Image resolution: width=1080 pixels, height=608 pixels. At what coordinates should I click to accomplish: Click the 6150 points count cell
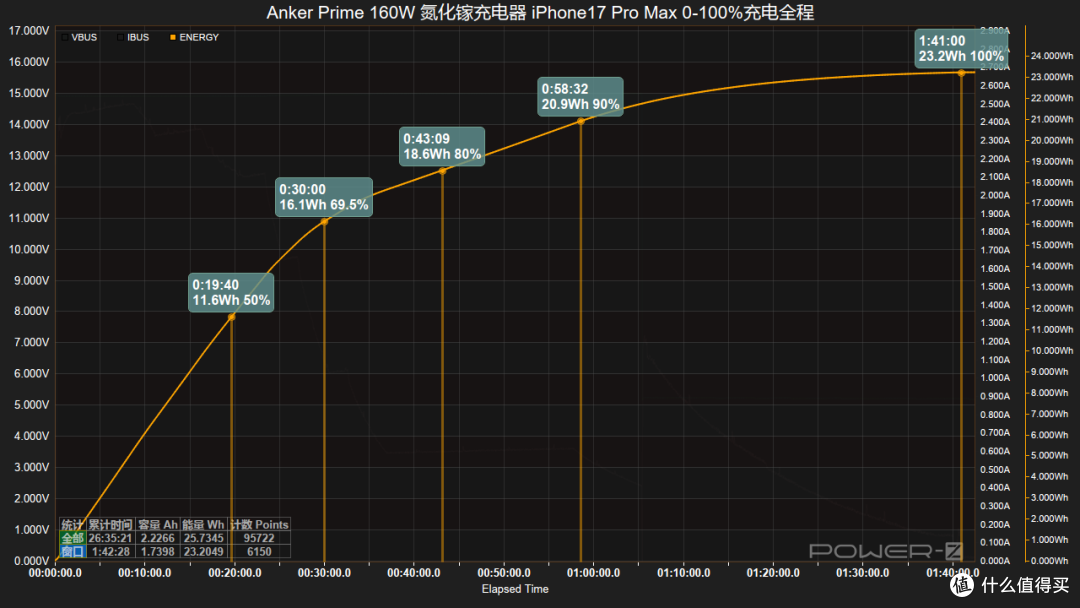259,552
